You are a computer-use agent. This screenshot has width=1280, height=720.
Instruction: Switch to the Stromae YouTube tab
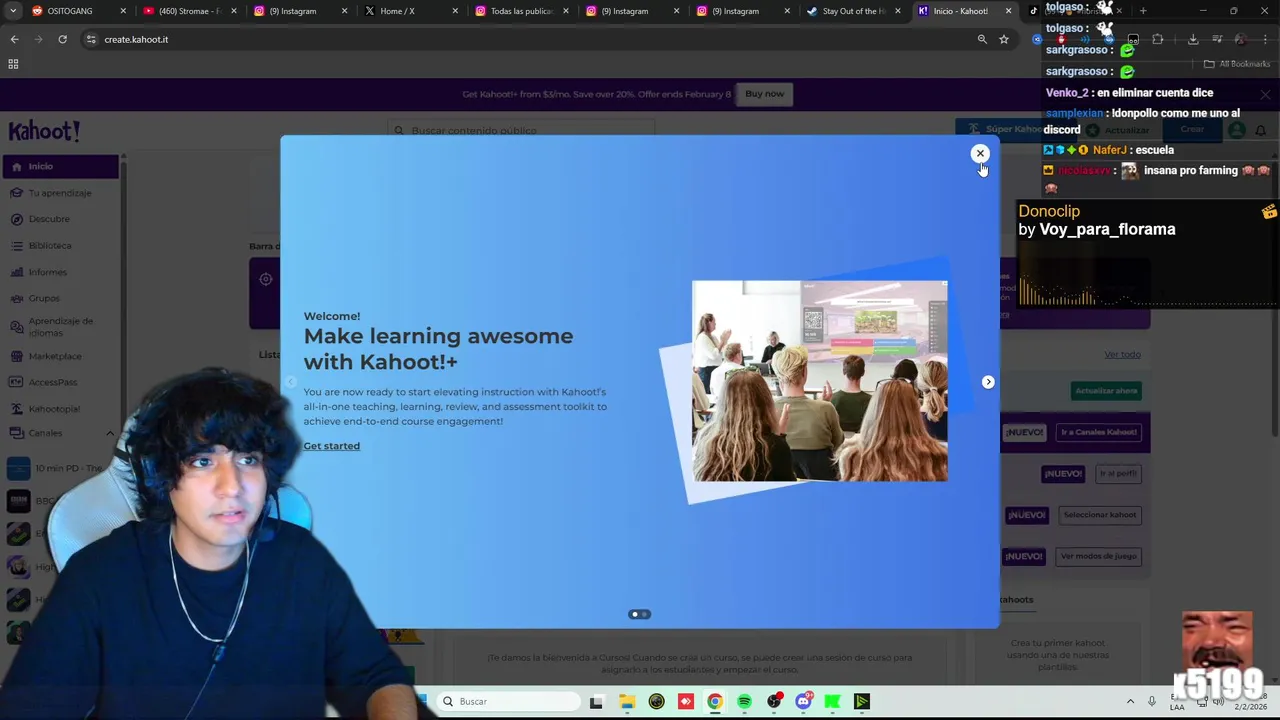coord(190,11)
